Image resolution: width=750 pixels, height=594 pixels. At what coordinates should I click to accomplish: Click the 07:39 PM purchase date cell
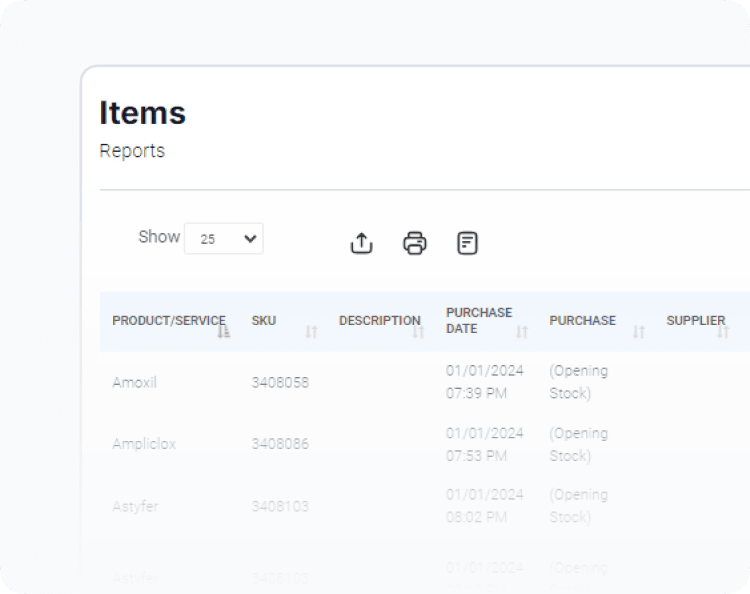485,382
